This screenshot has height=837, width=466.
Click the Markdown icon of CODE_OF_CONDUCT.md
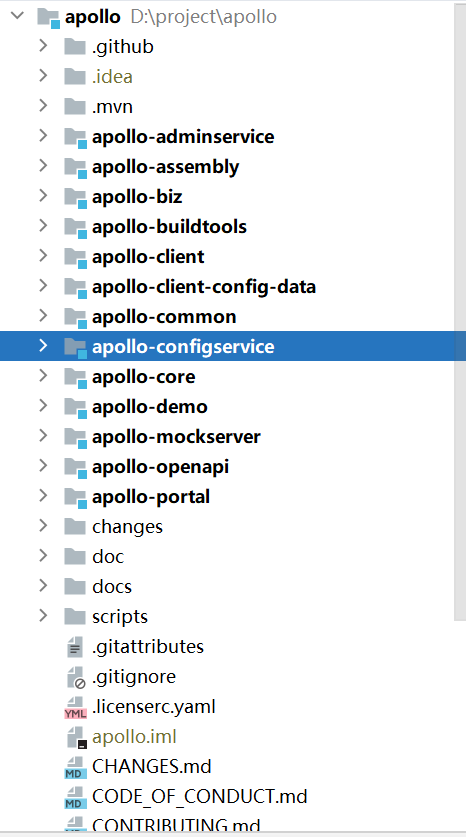coord(75,797)
